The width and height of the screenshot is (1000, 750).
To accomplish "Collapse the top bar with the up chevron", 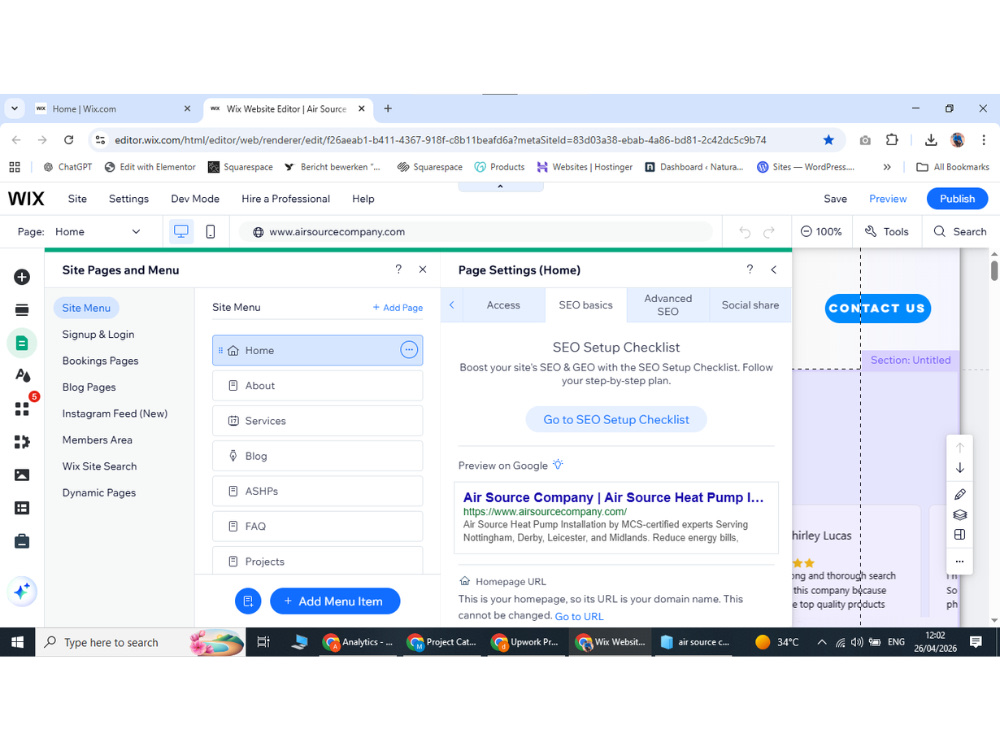I will click(501, 186).
